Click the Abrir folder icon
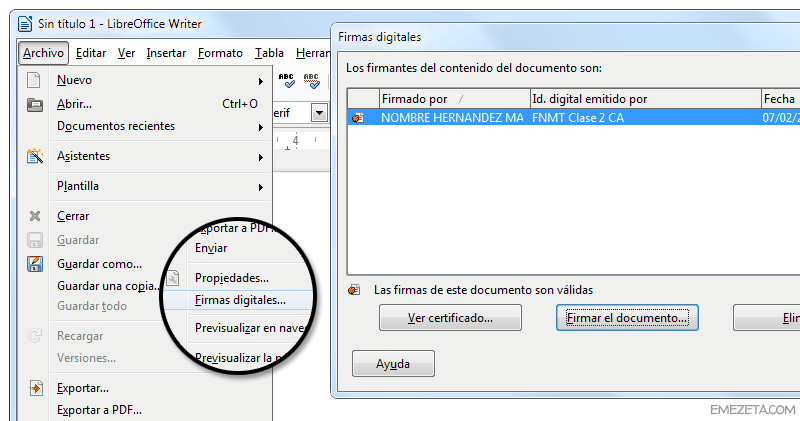The image size is (800, 421). [x=35, y=104]
